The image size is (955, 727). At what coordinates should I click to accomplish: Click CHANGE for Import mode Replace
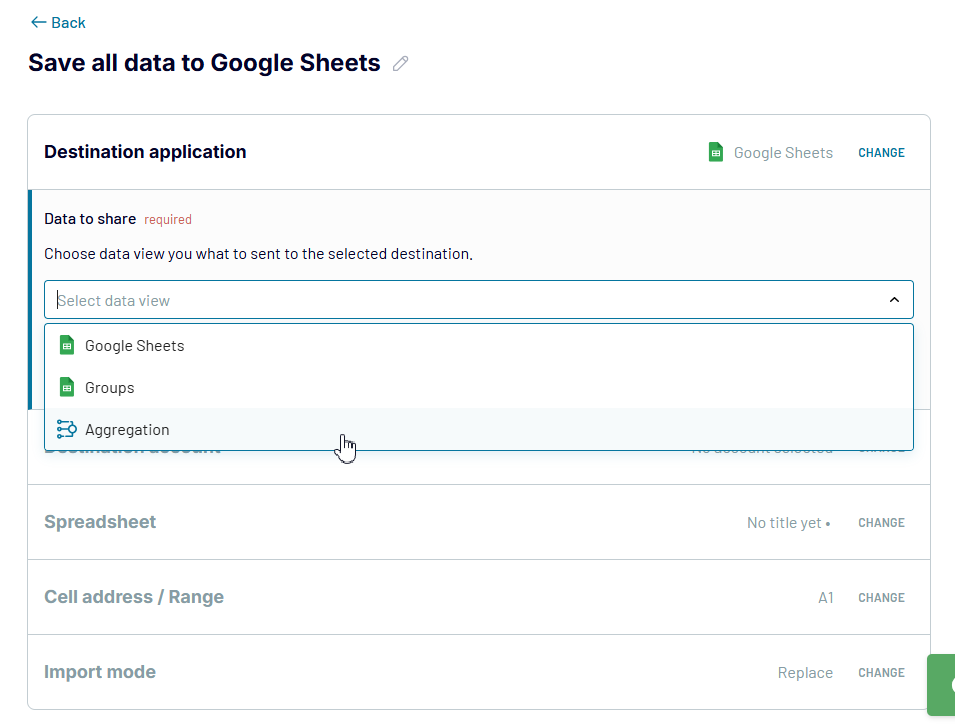[881, 673]
